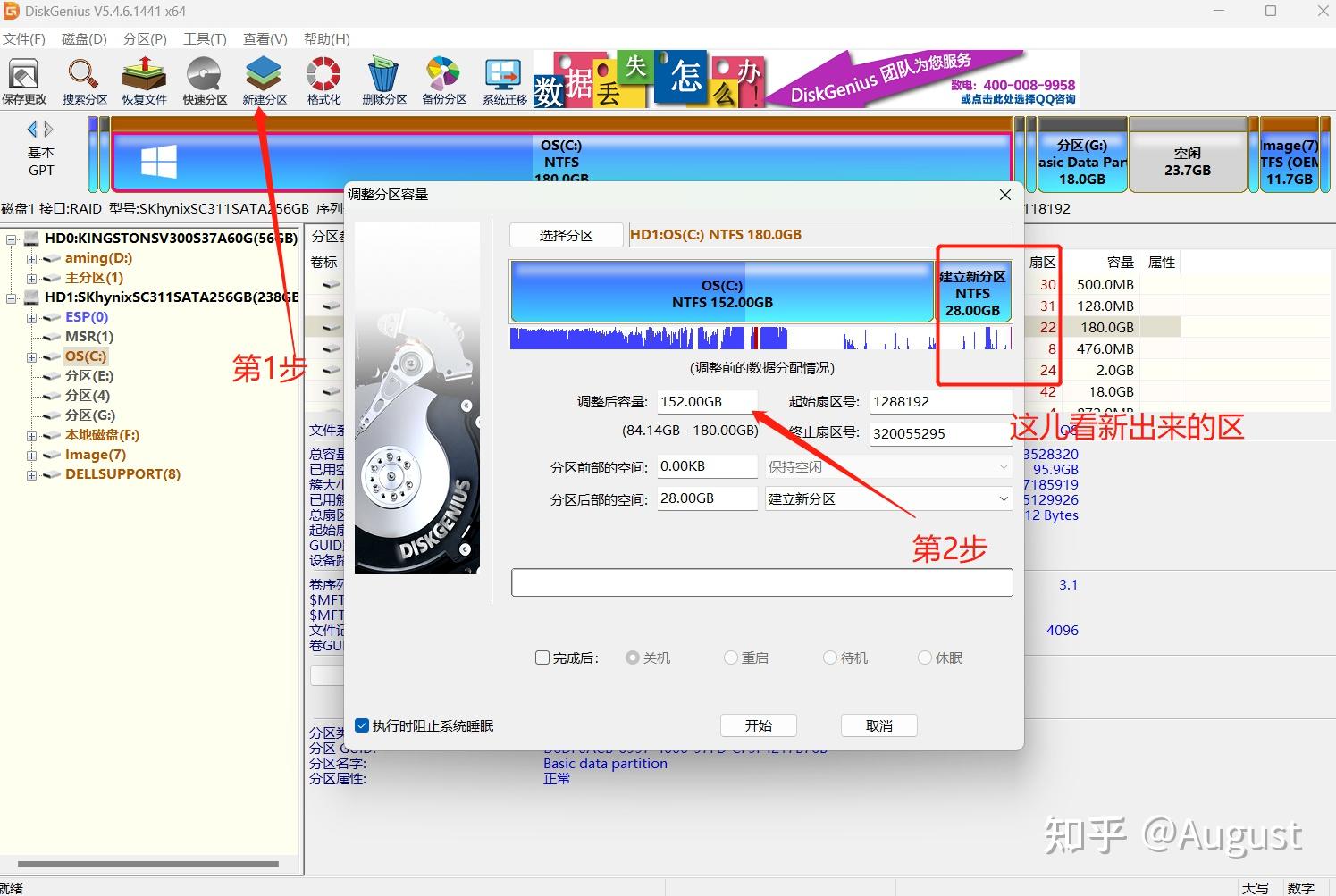Go to the next disk with the forward arrow
Image resolution: width=1336 pixels, height=896 pixels.
(48, 129)
